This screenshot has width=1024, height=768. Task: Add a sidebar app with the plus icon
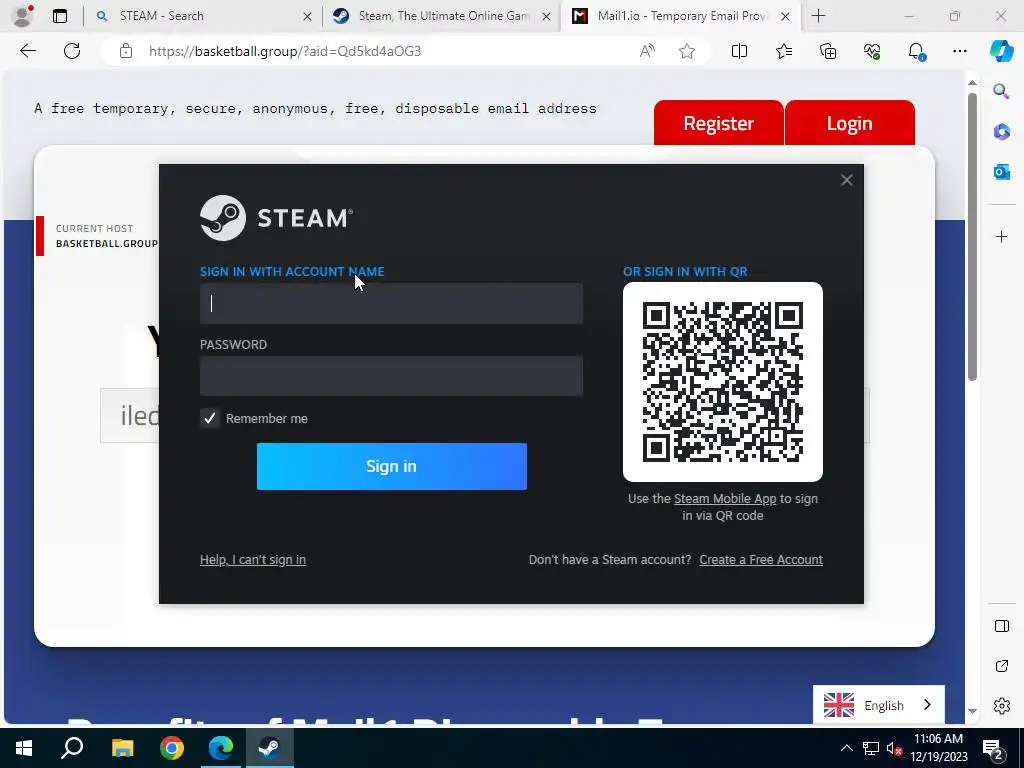pyautogui.click(x=1001, y=236)
